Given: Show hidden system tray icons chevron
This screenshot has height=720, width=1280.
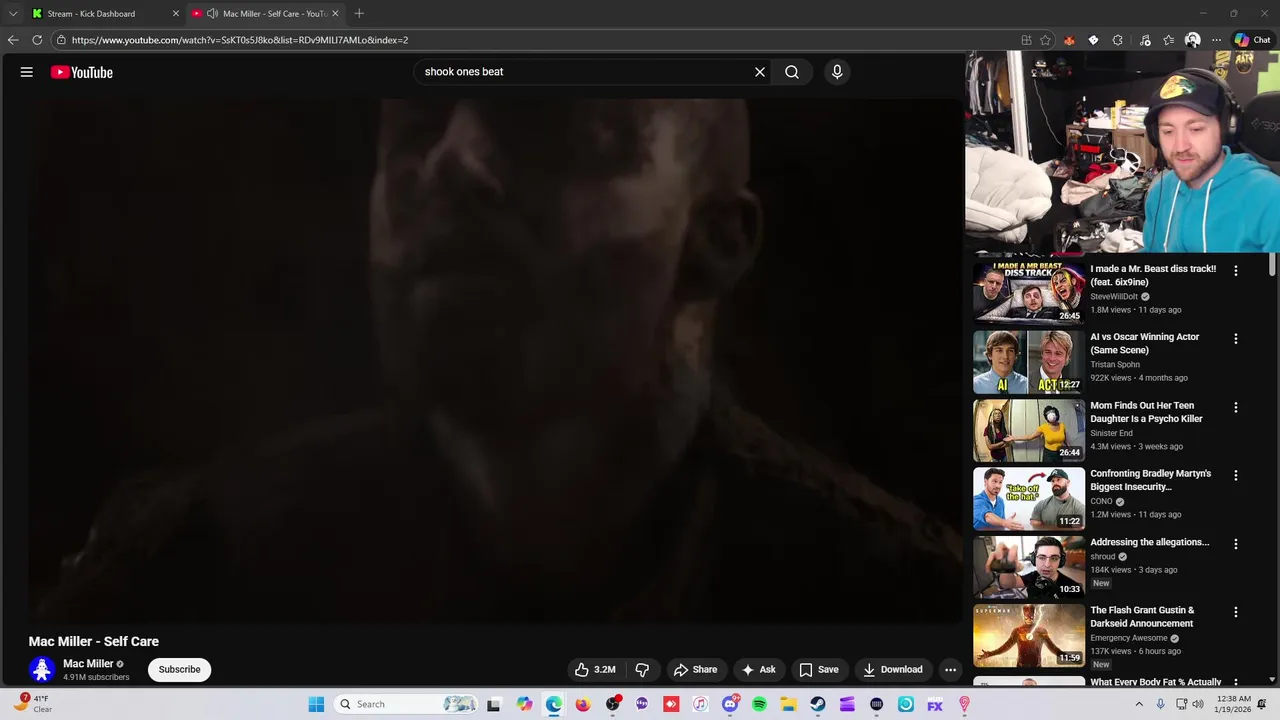Looking at the screenshot, I should pos(1138,704).
